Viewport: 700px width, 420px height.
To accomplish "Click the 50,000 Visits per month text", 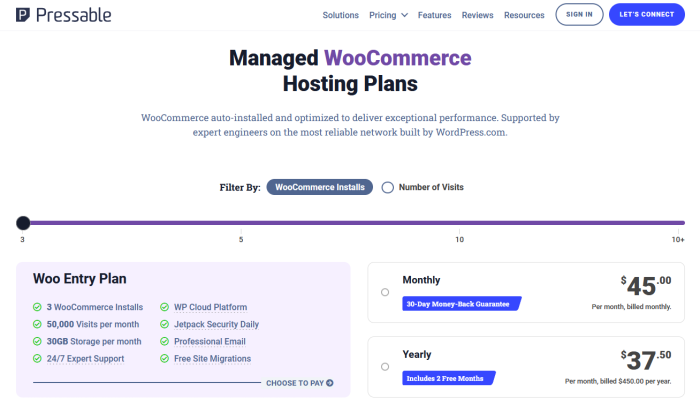I will pyautogui.click(x=93, y=324).
